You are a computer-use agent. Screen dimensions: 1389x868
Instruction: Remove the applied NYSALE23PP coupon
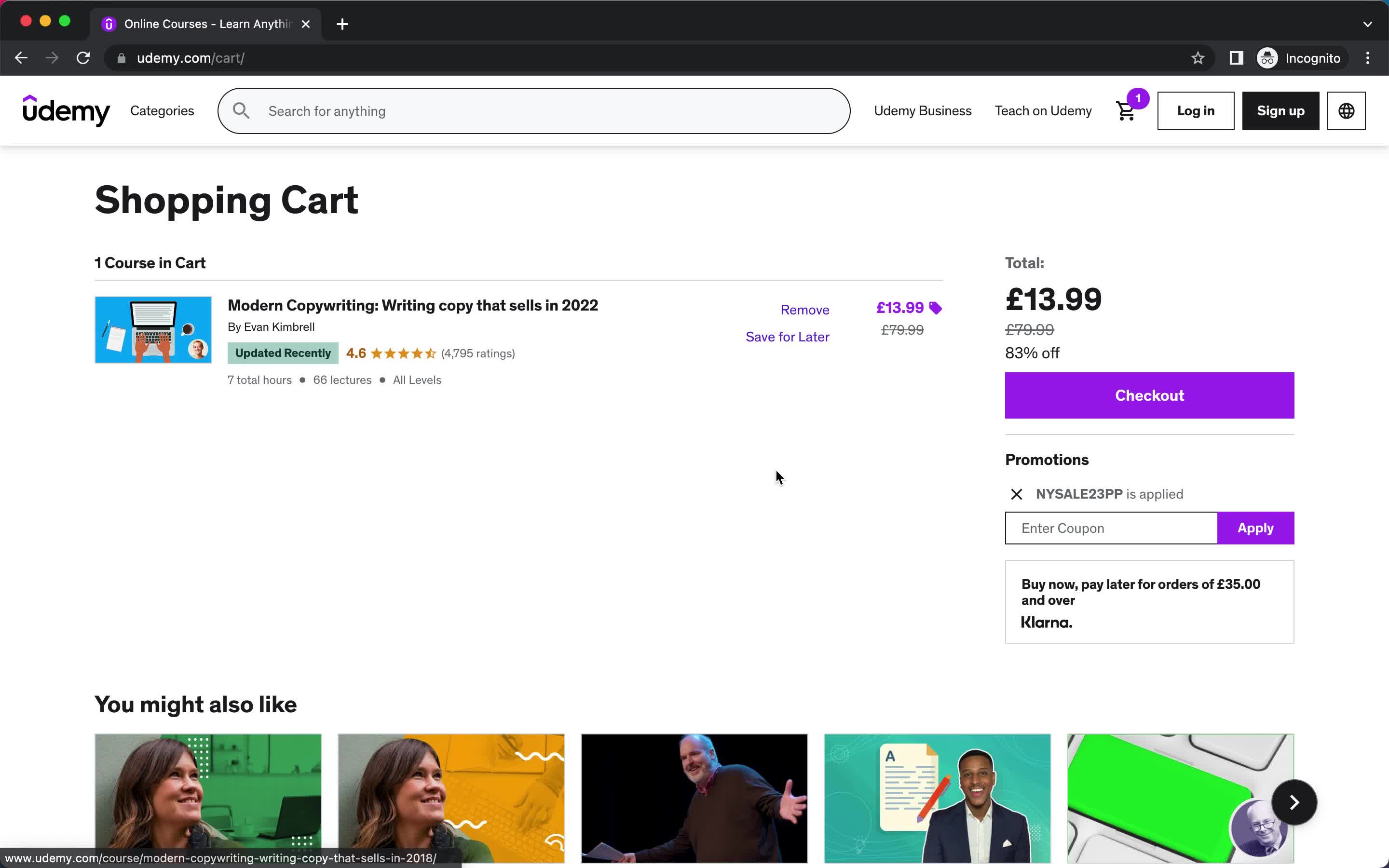point(1017,494)
